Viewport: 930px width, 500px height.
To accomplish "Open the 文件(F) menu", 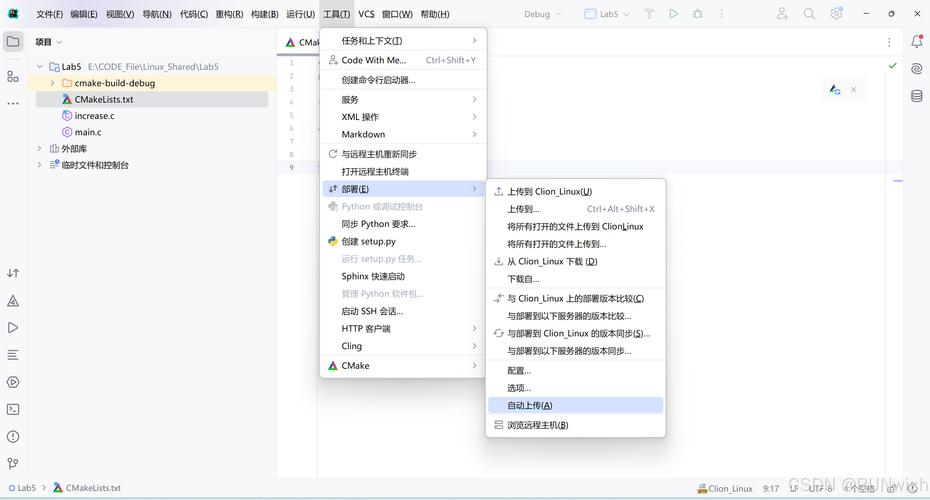I will [x=49, y=14].
